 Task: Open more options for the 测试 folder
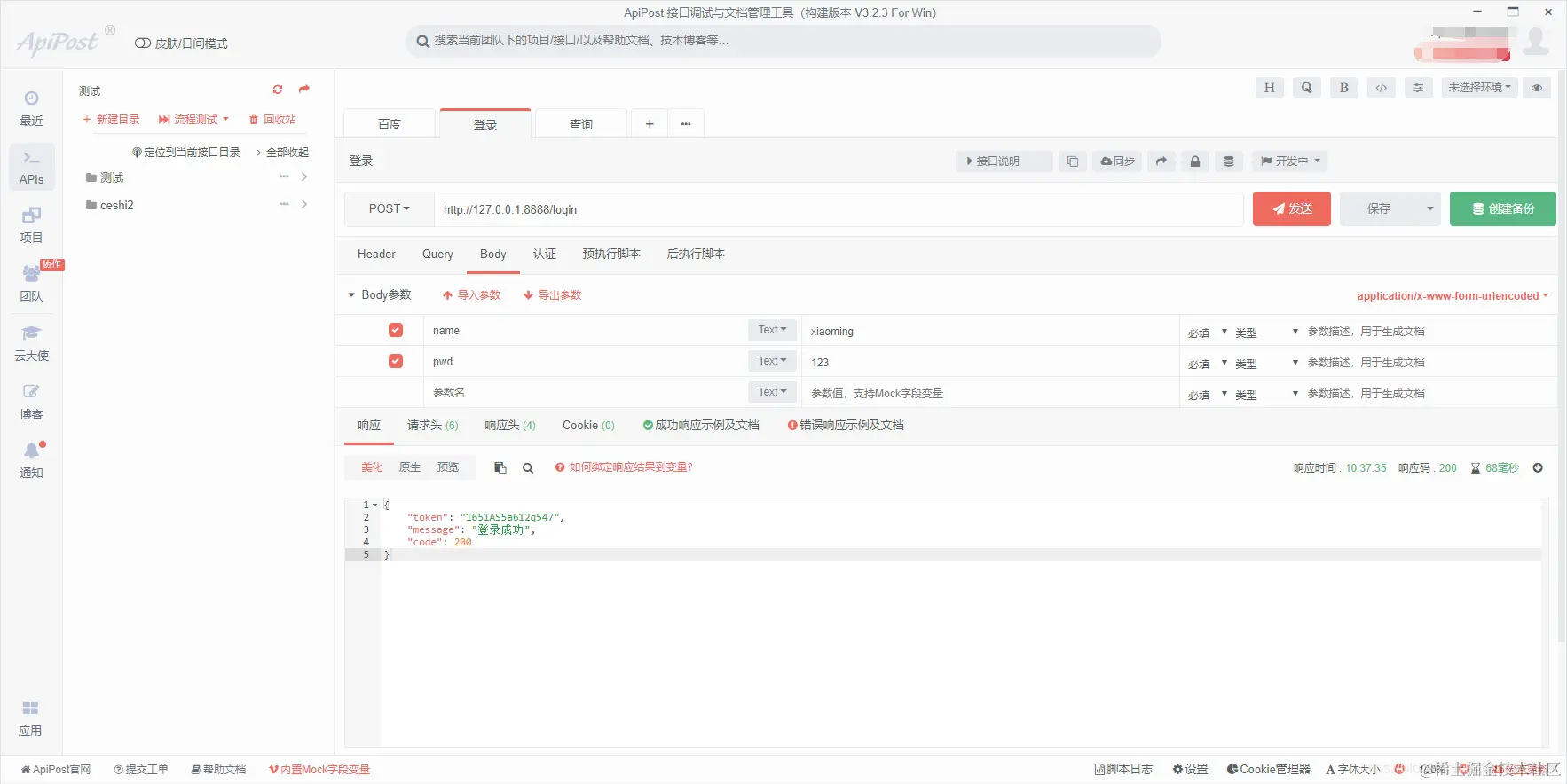tap(284, 177)
